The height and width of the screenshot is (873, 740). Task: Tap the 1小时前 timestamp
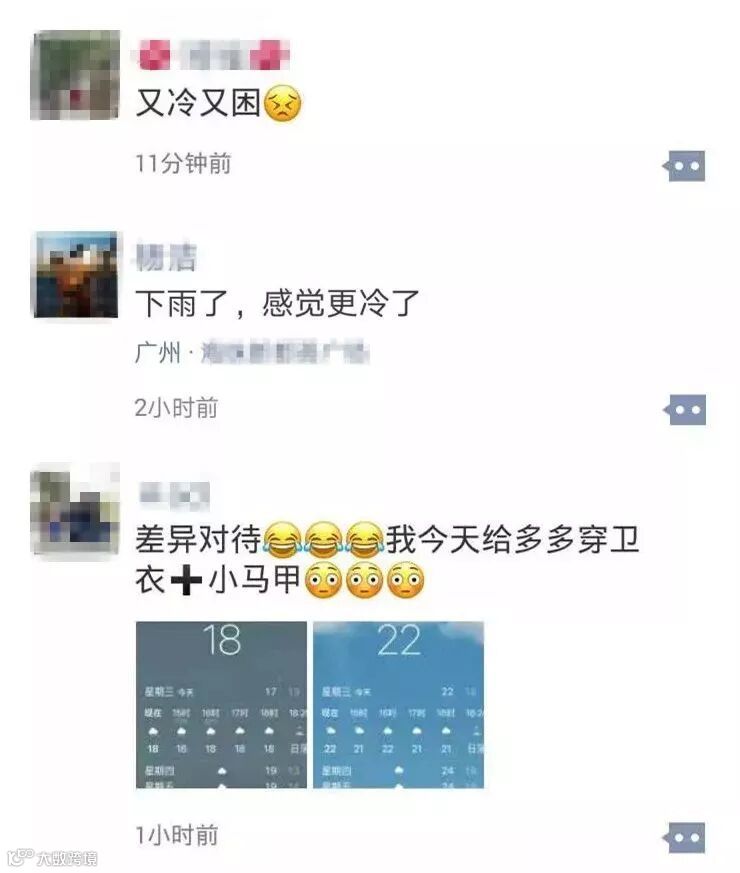177,836
